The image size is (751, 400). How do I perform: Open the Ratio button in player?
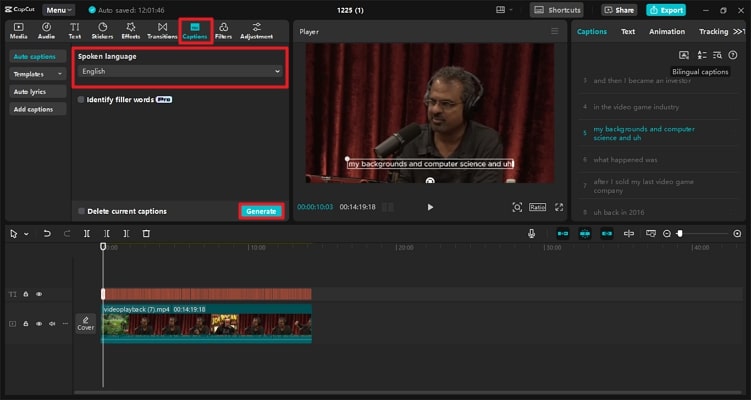pyautogui.click(x=537, y=207)
